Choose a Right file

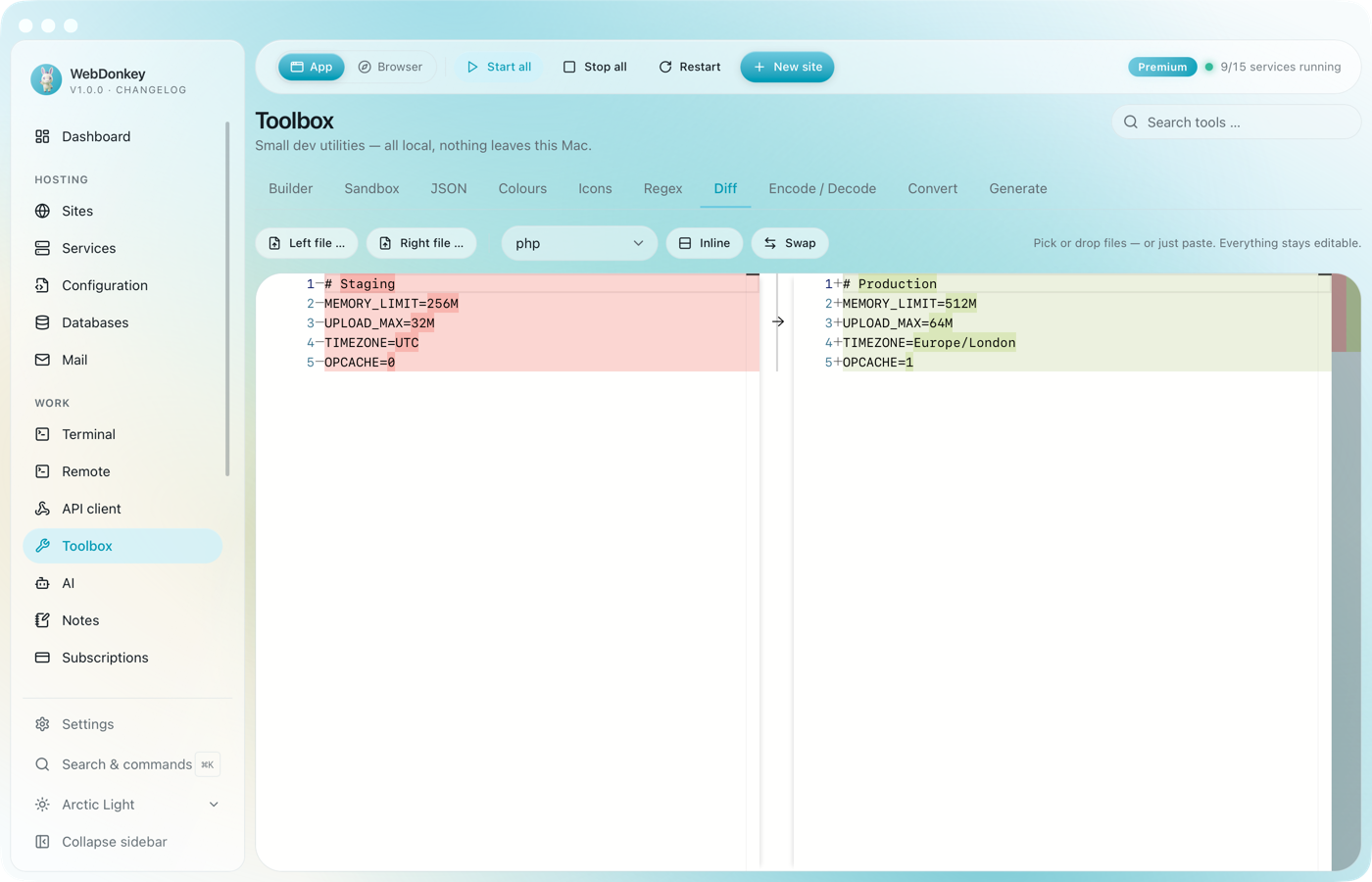(x=421, y=243)
